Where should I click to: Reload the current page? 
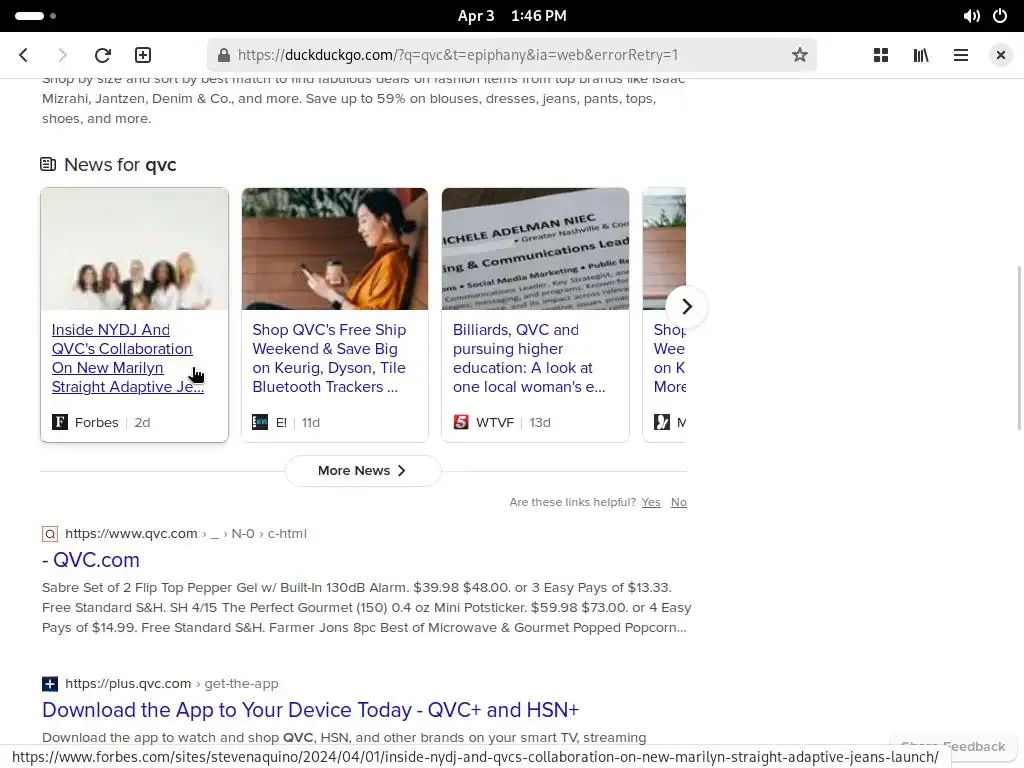click(103, 55)
